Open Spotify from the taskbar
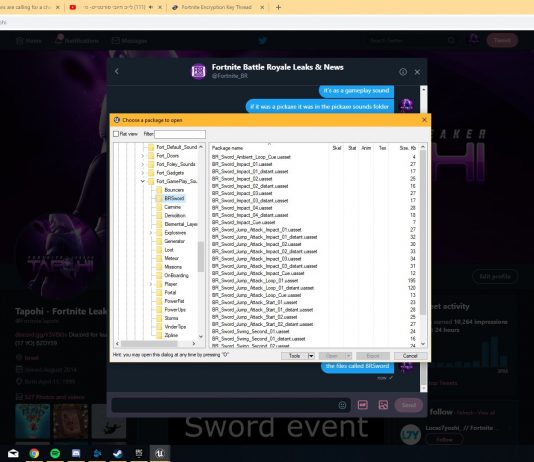This screenshot has width=534, height=462. click(55, 453)
